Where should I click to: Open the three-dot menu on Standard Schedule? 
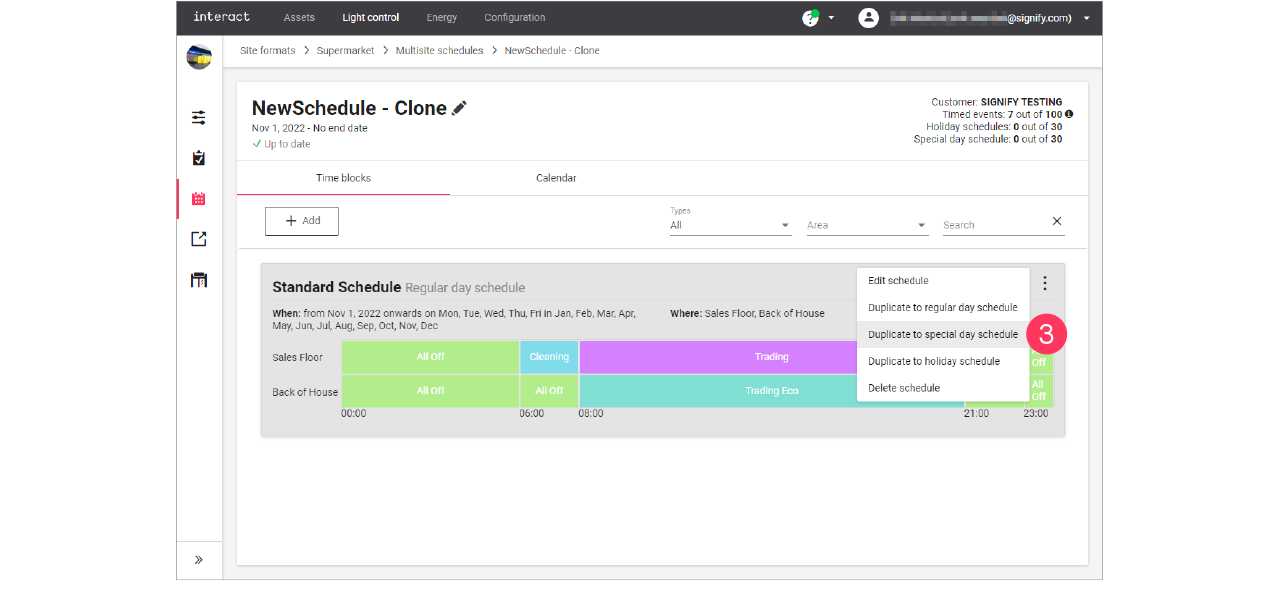pyautogui.click(x=1044, y=283)
